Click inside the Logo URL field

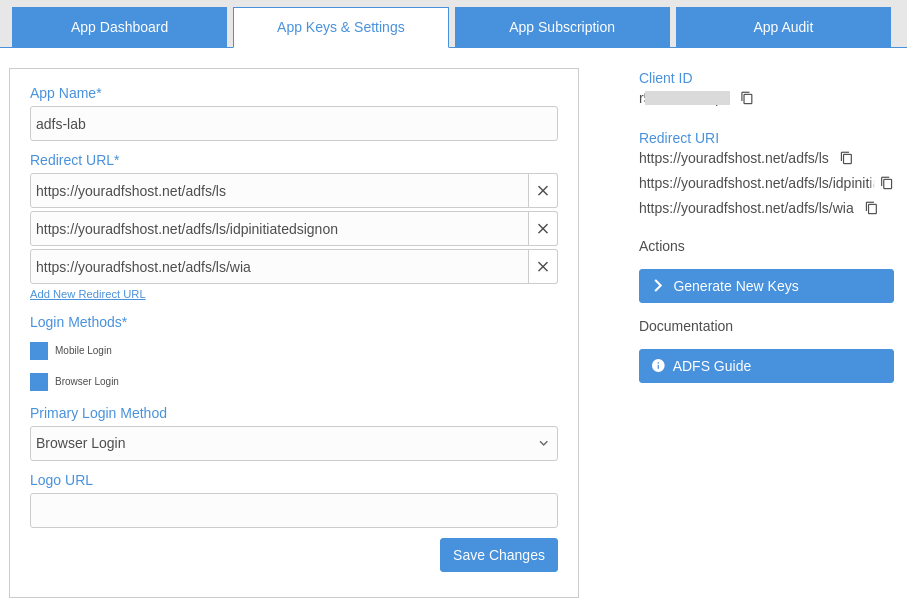(293, 510)
